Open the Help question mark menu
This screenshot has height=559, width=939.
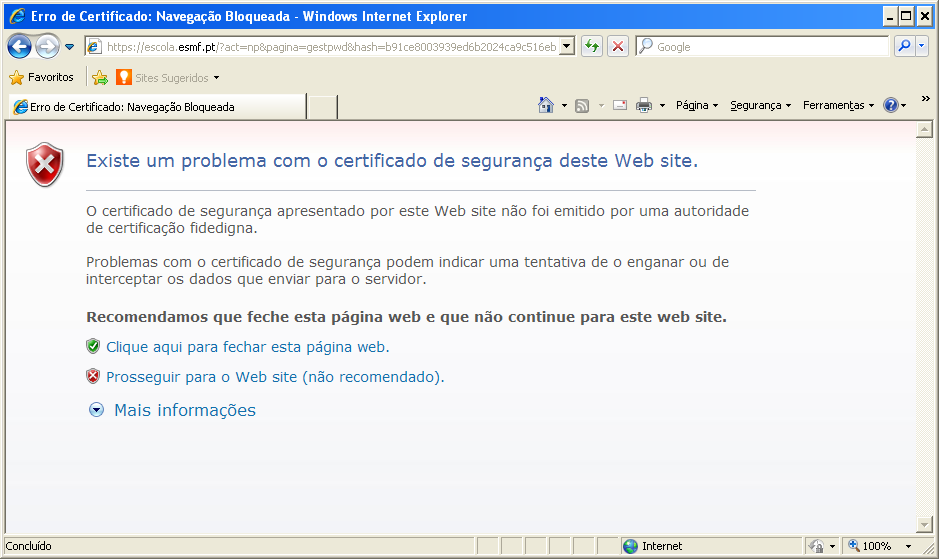(891, 105)
